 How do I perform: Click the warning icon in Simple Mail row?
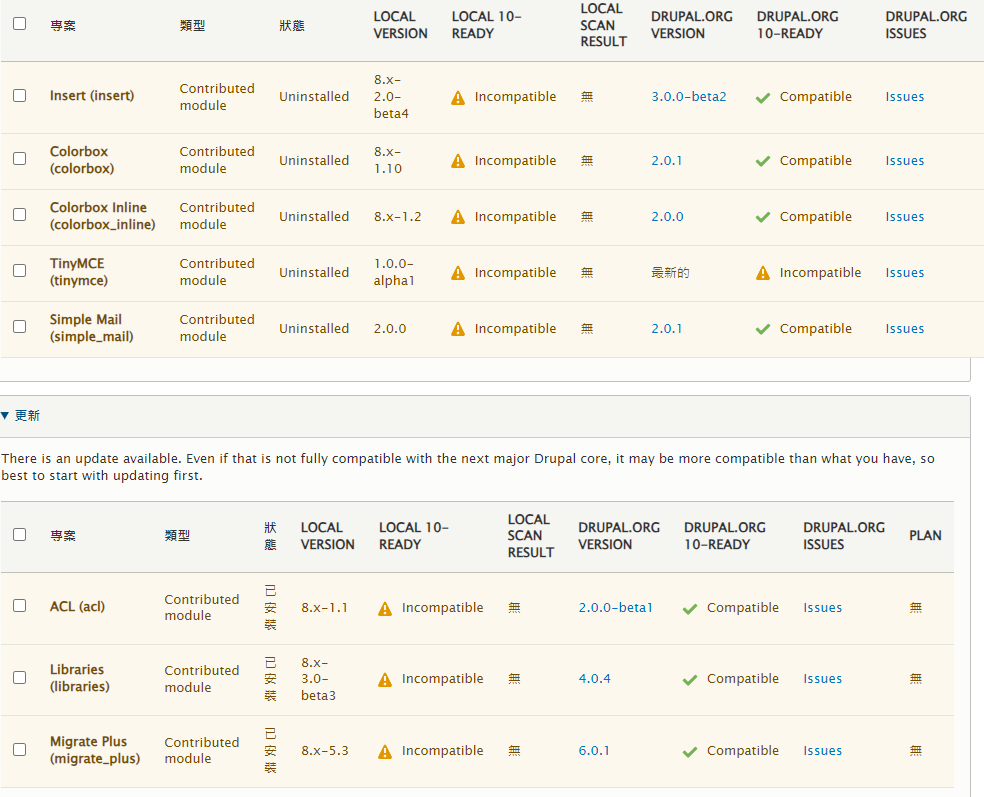pos(458,329)
